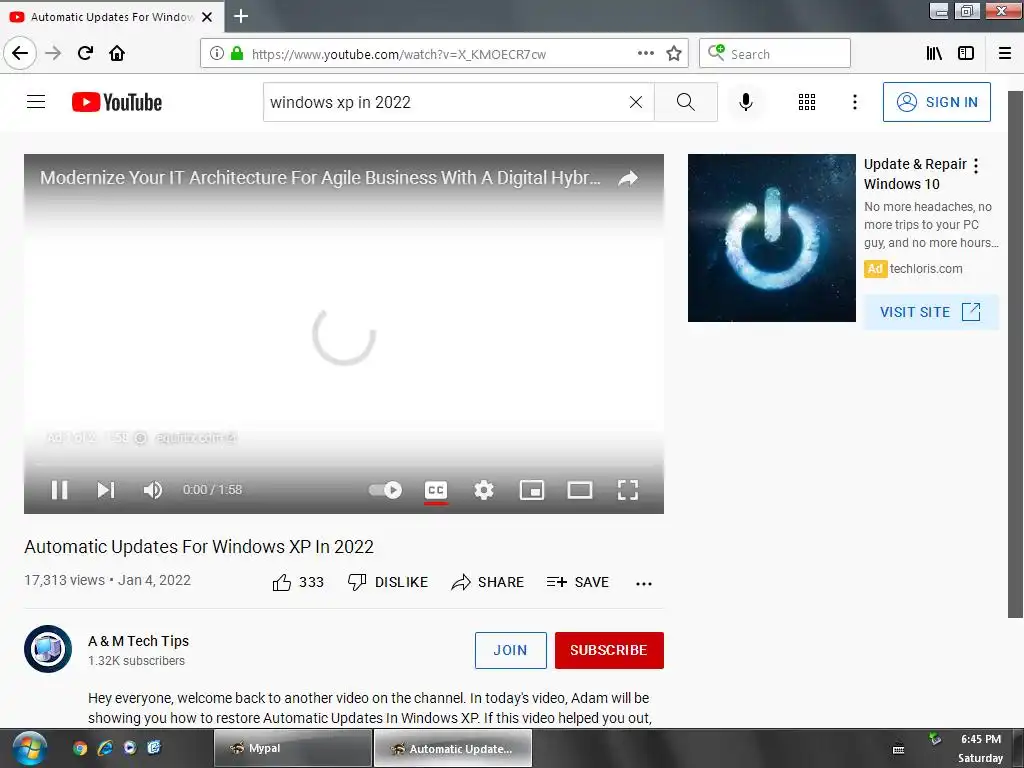This screenshot has height=768, width=1024.
Task: Click the browser forward arrow
Action: pyautogui.click(x=53, y=53)
